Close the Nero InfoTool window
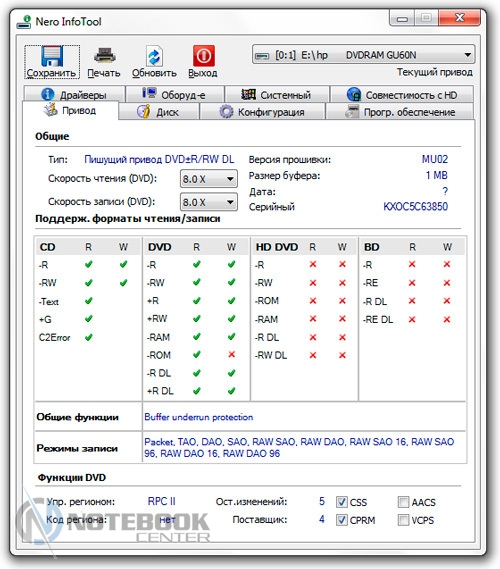Screen dimensions: 500x569 (x=460, y=17)
